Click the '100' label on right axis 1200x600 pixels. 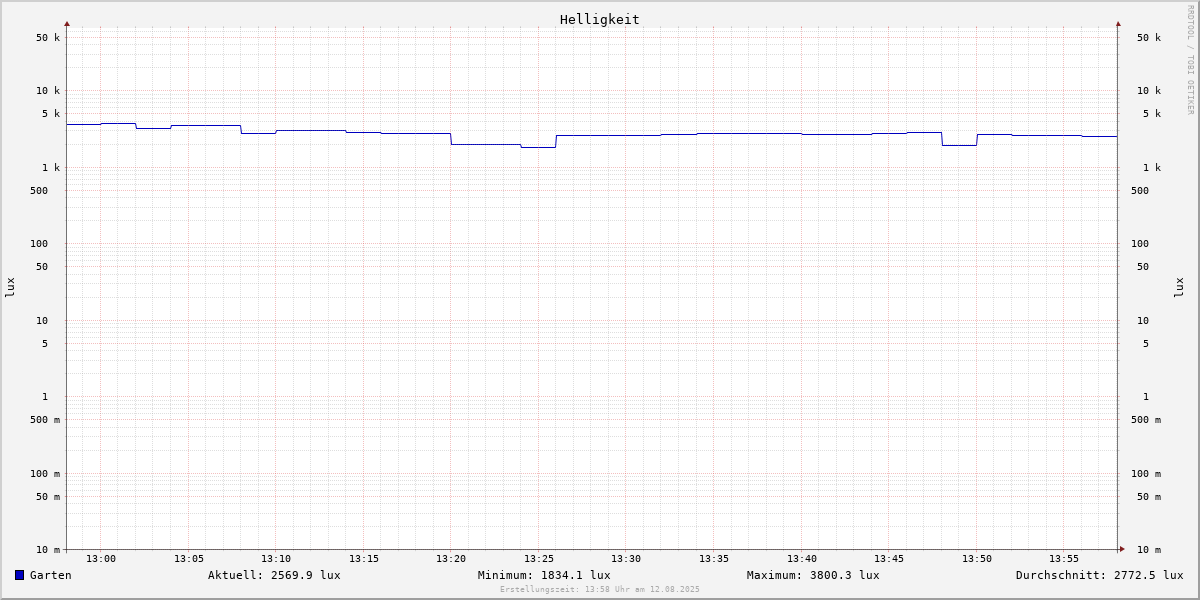1140,244
